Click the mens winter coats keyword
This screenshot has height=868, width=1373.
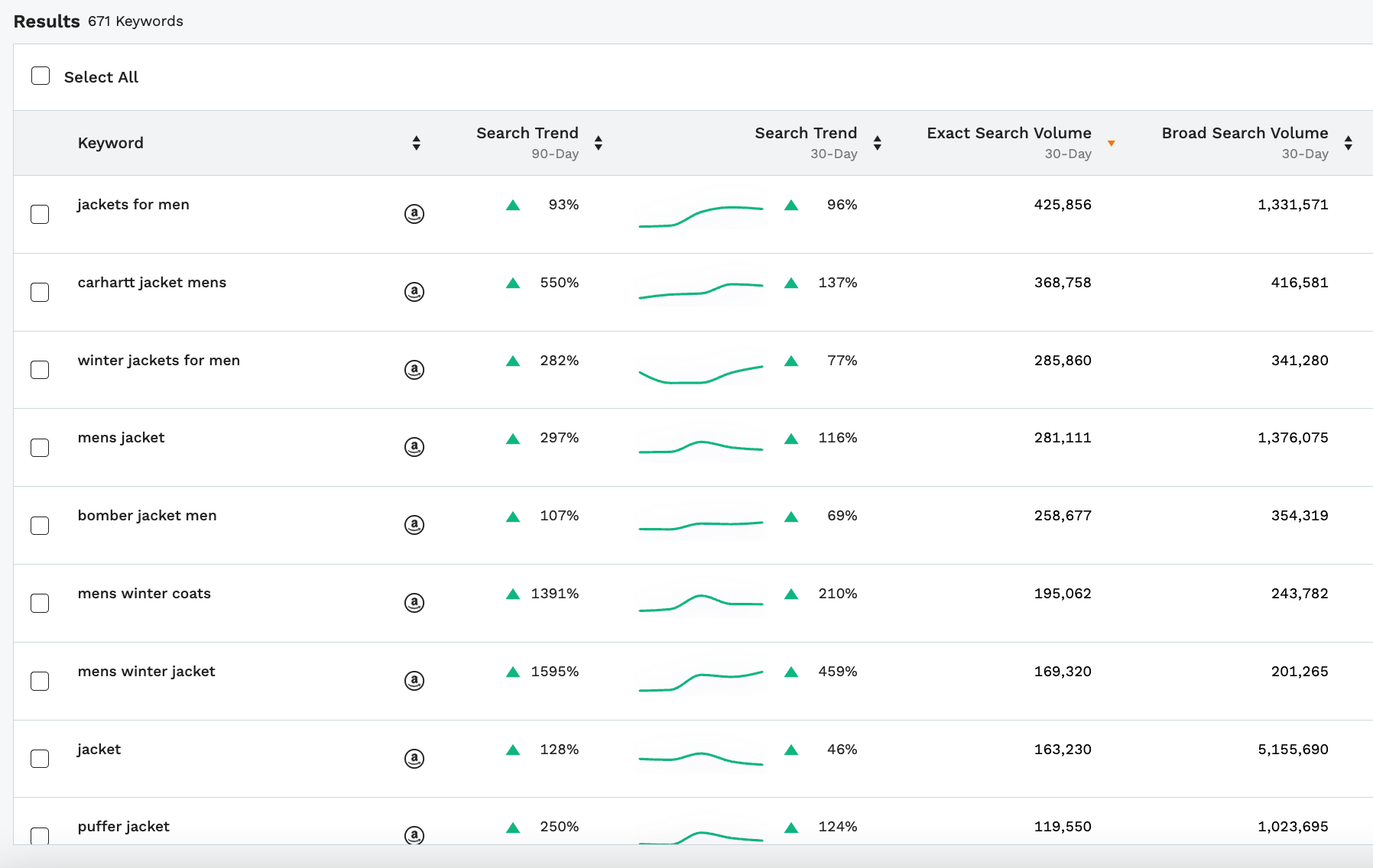click(144, 594)
